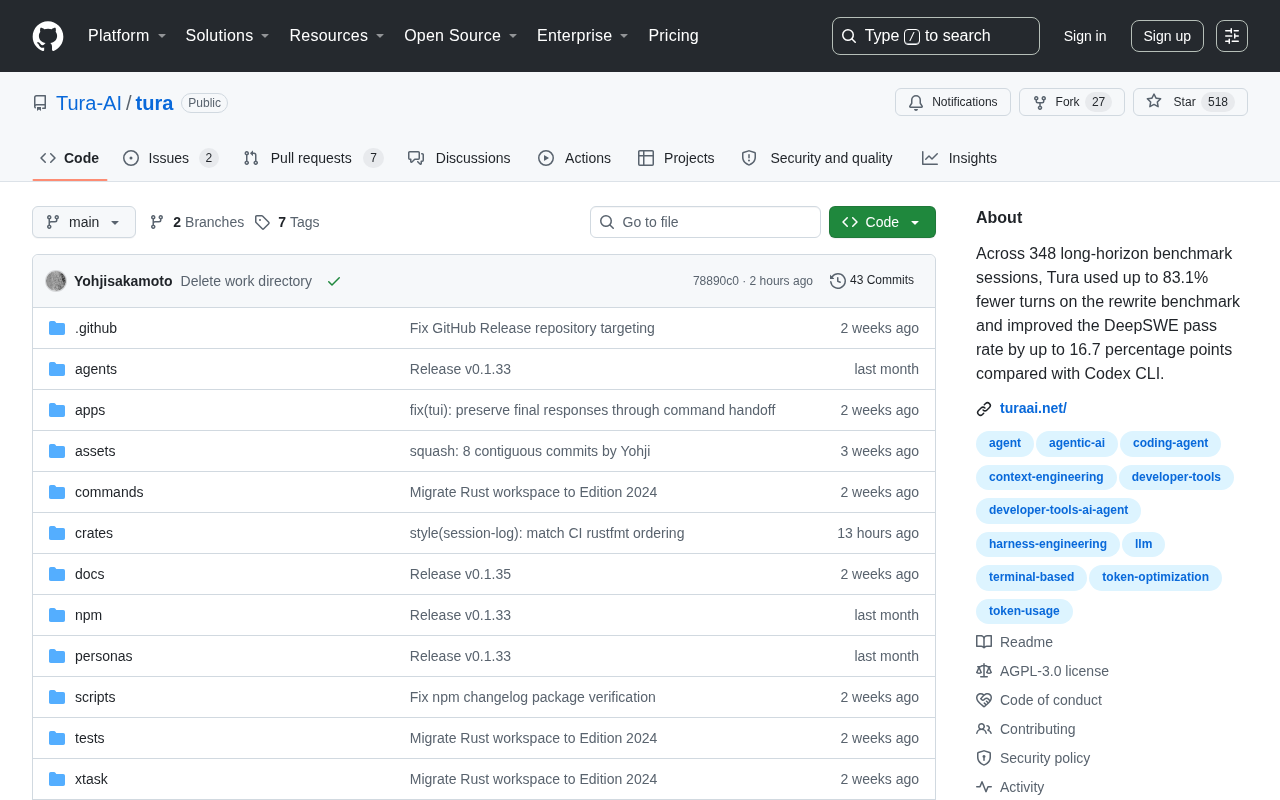Open the Delete work directory commit message
The image size is (1280, 800).
[246, 281]
